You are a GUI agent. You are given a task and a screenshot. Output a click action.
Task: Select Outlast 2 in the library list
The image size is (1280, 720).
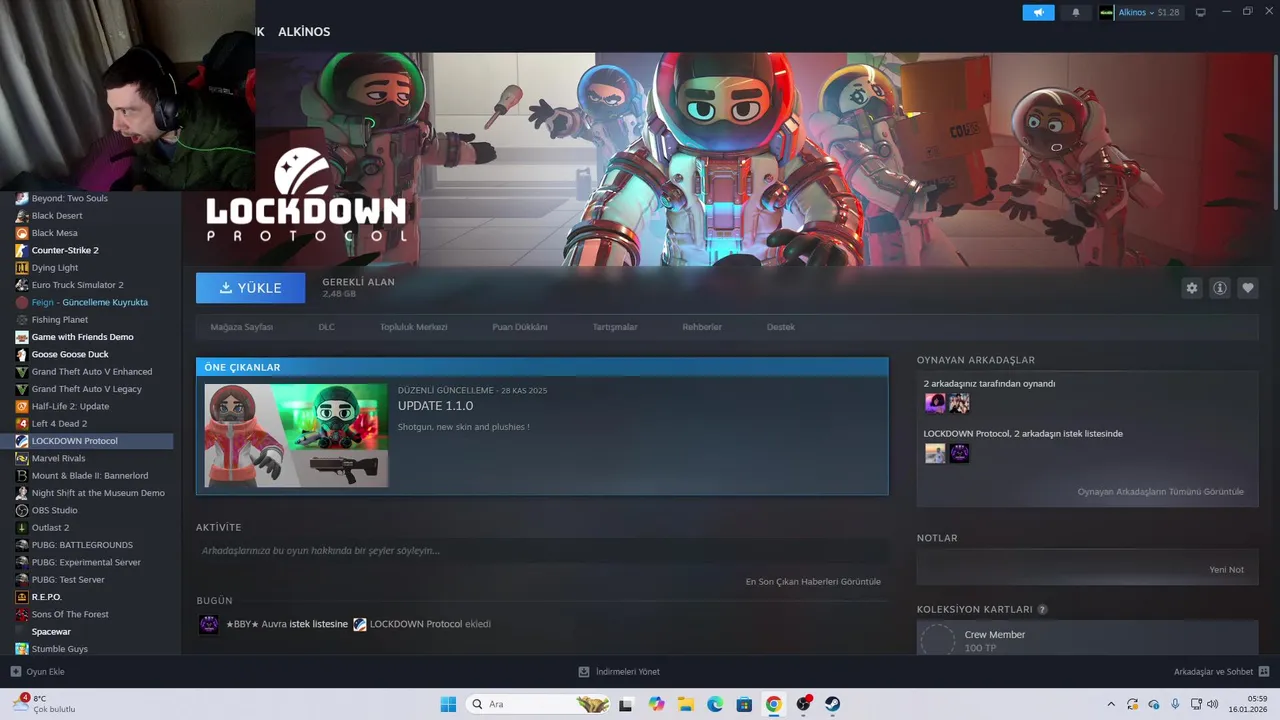point(50,528)
